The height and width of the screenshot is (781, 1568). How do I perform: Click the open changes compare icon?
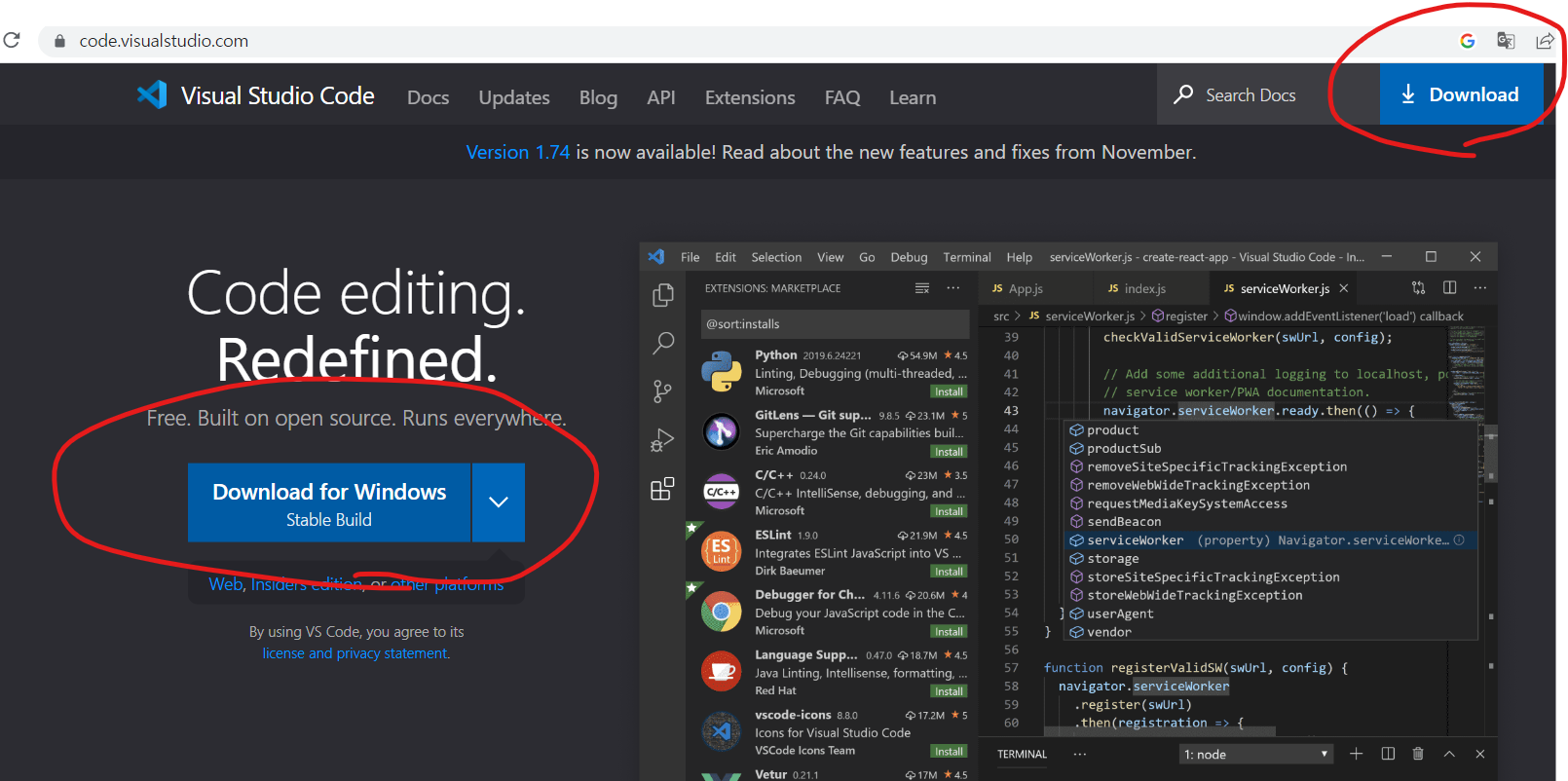click(x=1418, y=287)
